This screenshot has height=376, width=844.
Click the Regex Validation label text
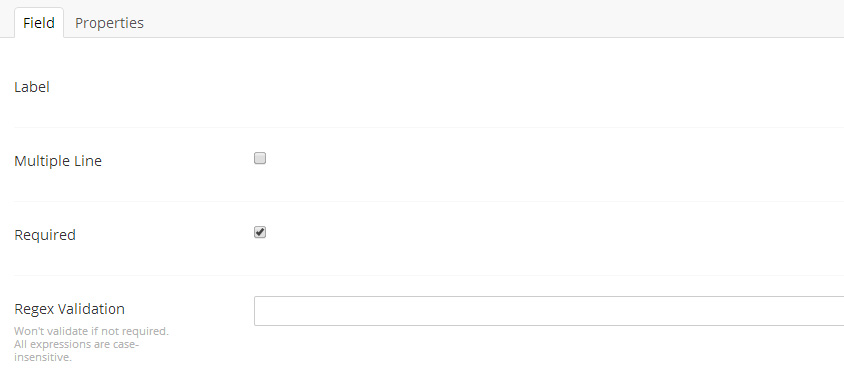[69, 309]
